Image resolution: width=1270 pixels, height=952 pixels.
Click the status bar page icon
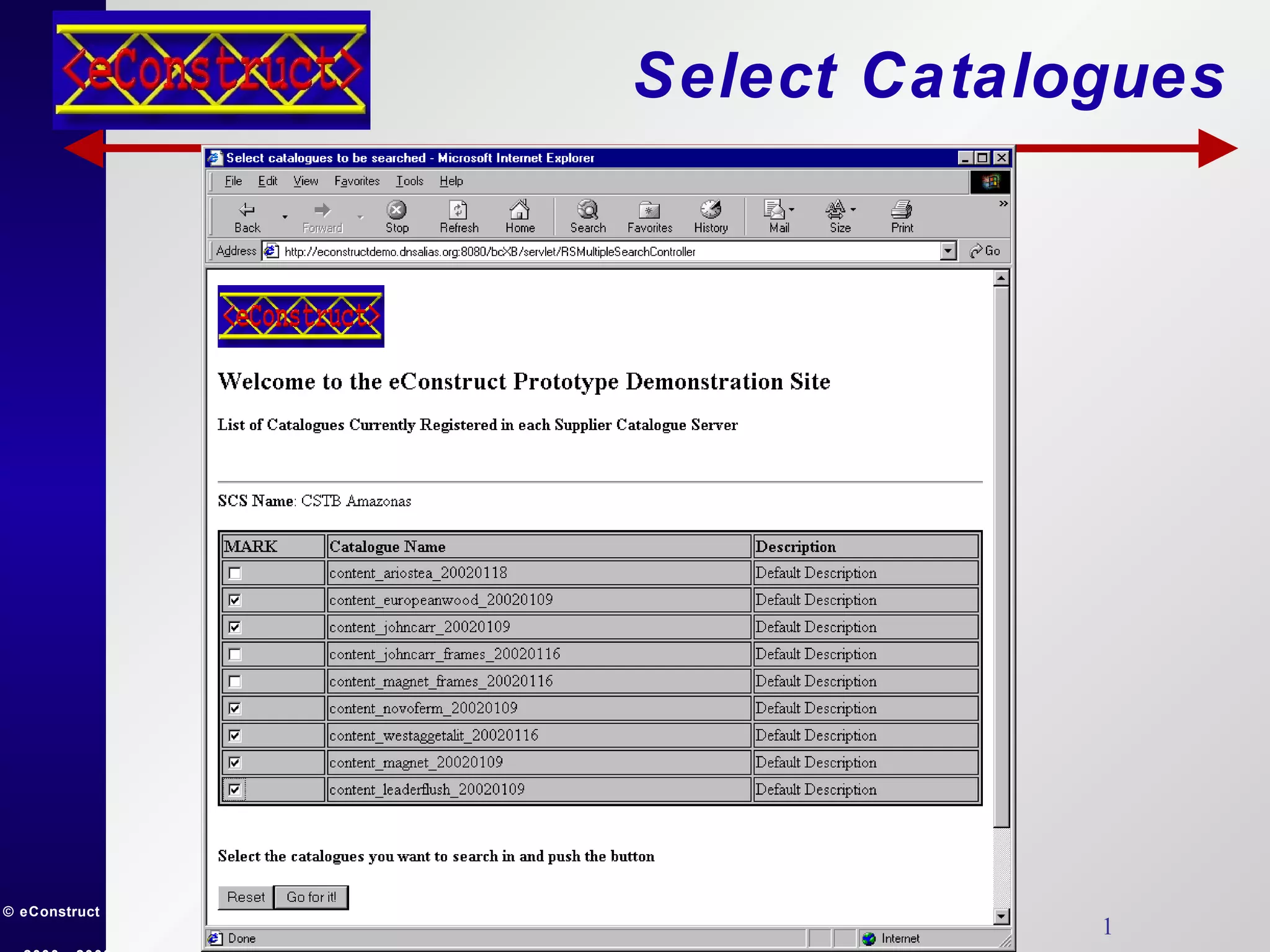point(215,938)
